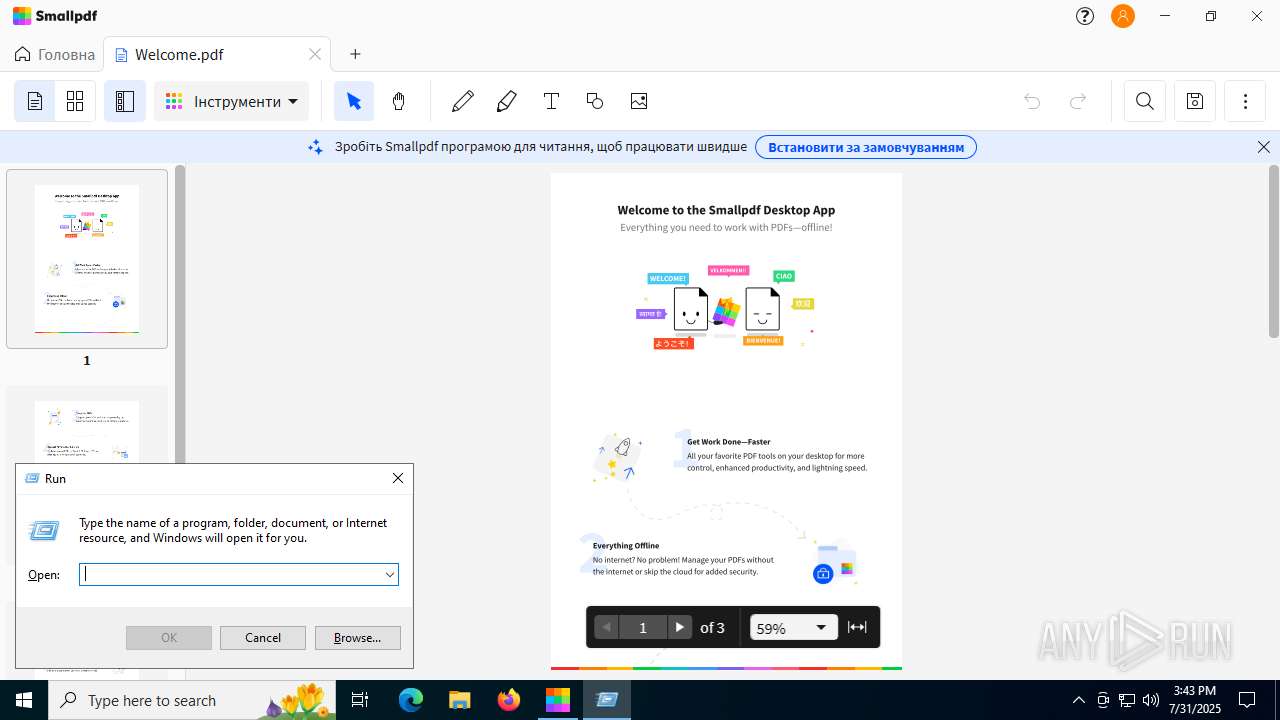Viewport: 1280px width, 720px height.
Task: Open the help question mark icon
Action: coord(1085,16)
